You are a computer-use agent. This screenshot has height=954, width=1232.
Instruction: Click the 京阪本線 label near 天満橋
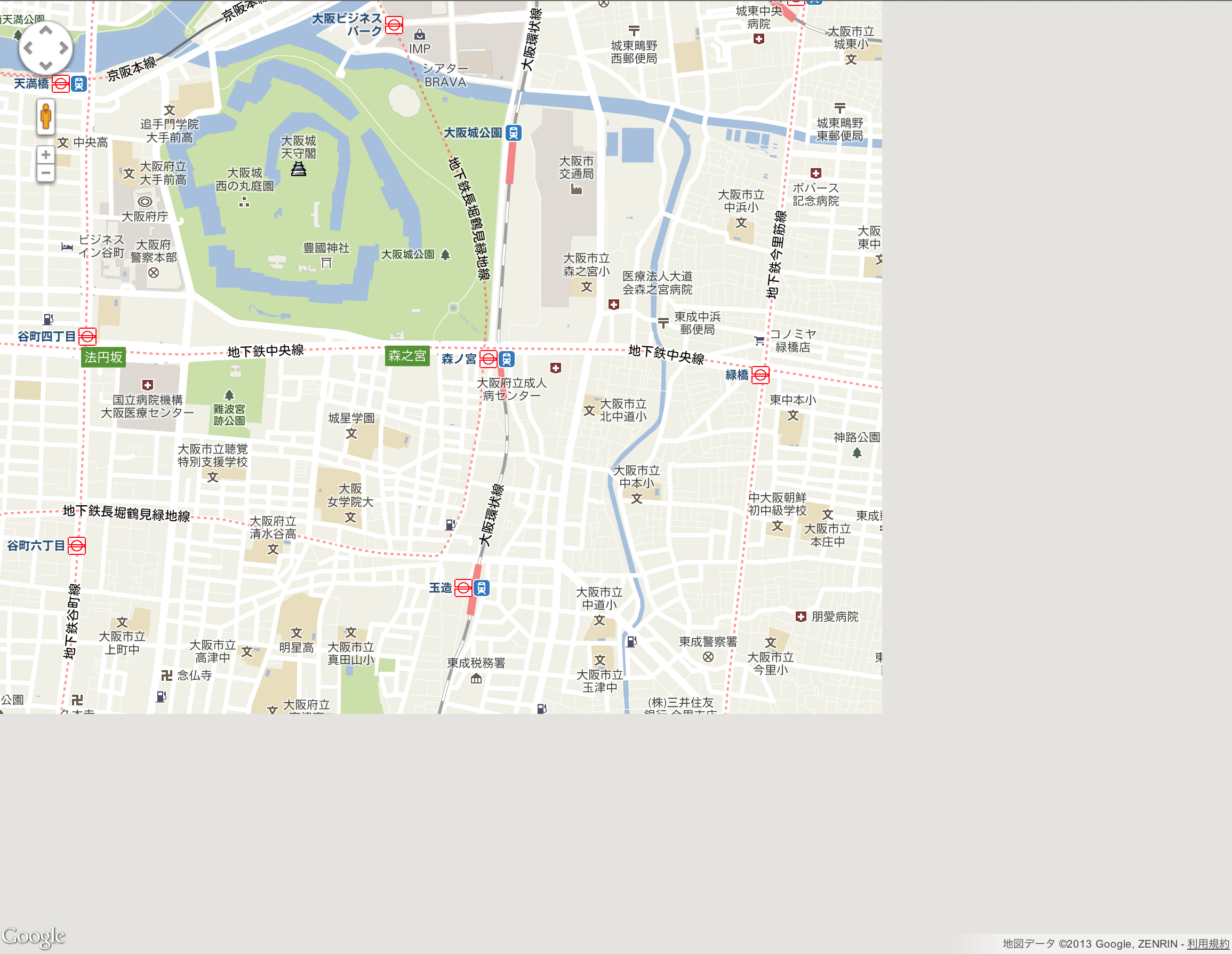[x=131, y=69]
